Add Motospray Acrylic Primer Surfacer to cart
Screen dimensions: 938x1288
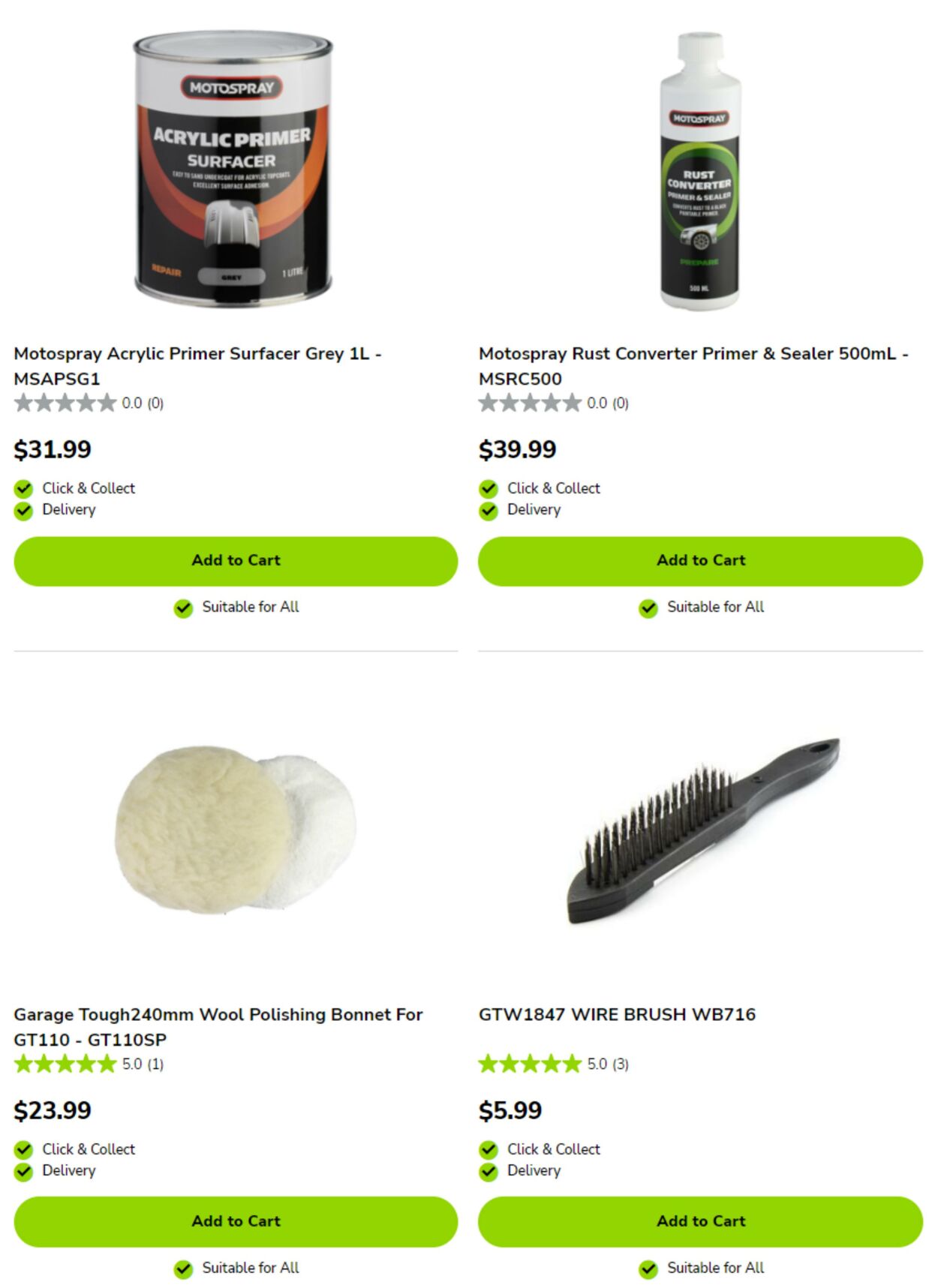point(236,561)
